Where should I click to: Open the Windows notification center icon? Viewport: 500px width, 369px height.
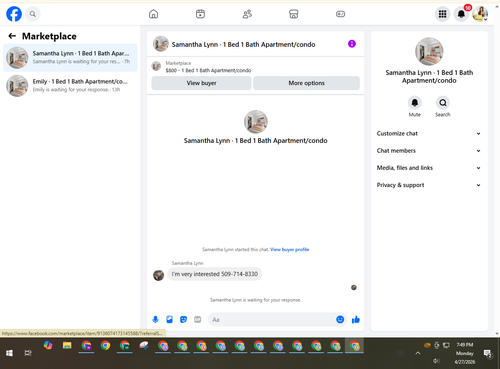tap(488, 354)
